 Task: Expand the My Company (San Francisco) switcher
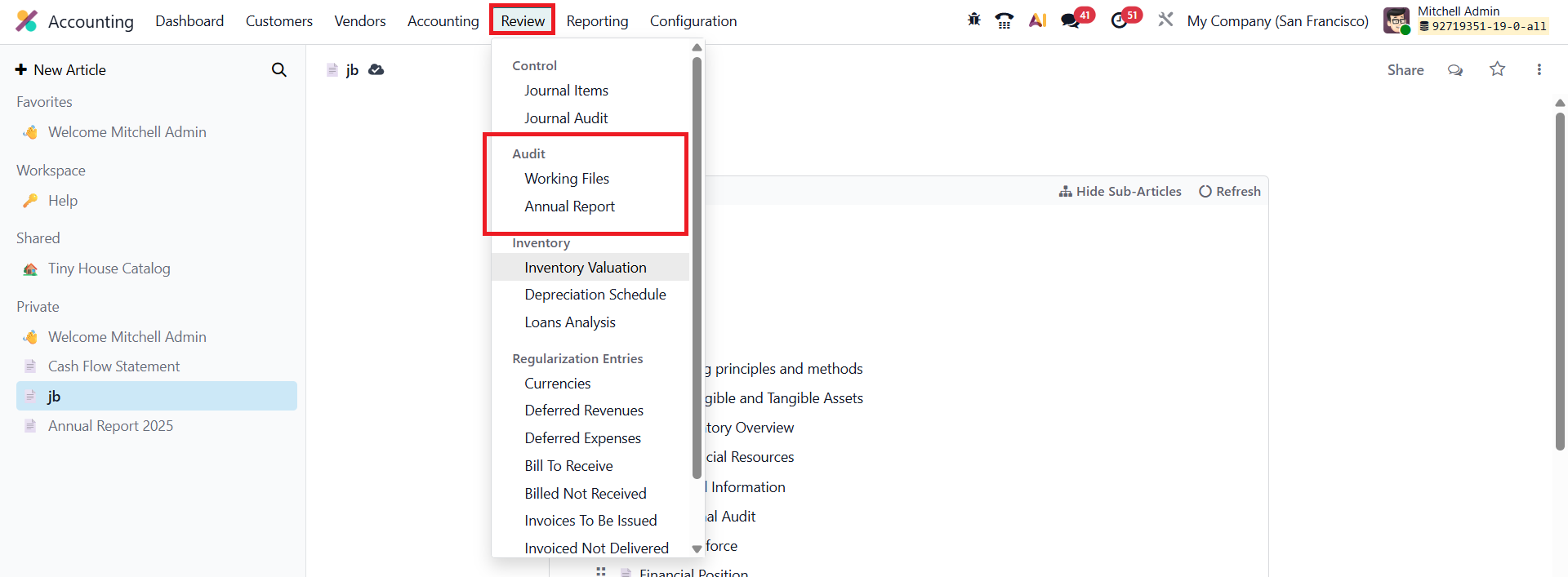(1277, 21)
